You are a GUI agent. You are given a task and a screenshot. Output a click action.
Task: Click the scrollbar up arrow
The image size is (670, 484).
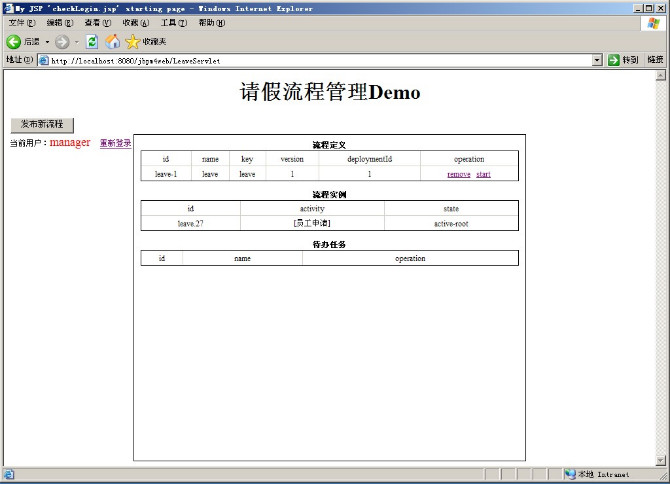click(x=661, y=76)
